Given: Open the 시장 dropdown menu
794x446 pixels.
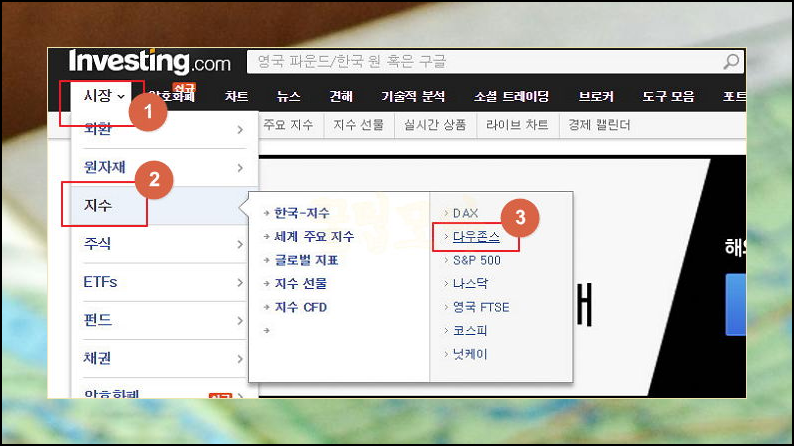Looking at the screenshot, I should pos(104,95).
